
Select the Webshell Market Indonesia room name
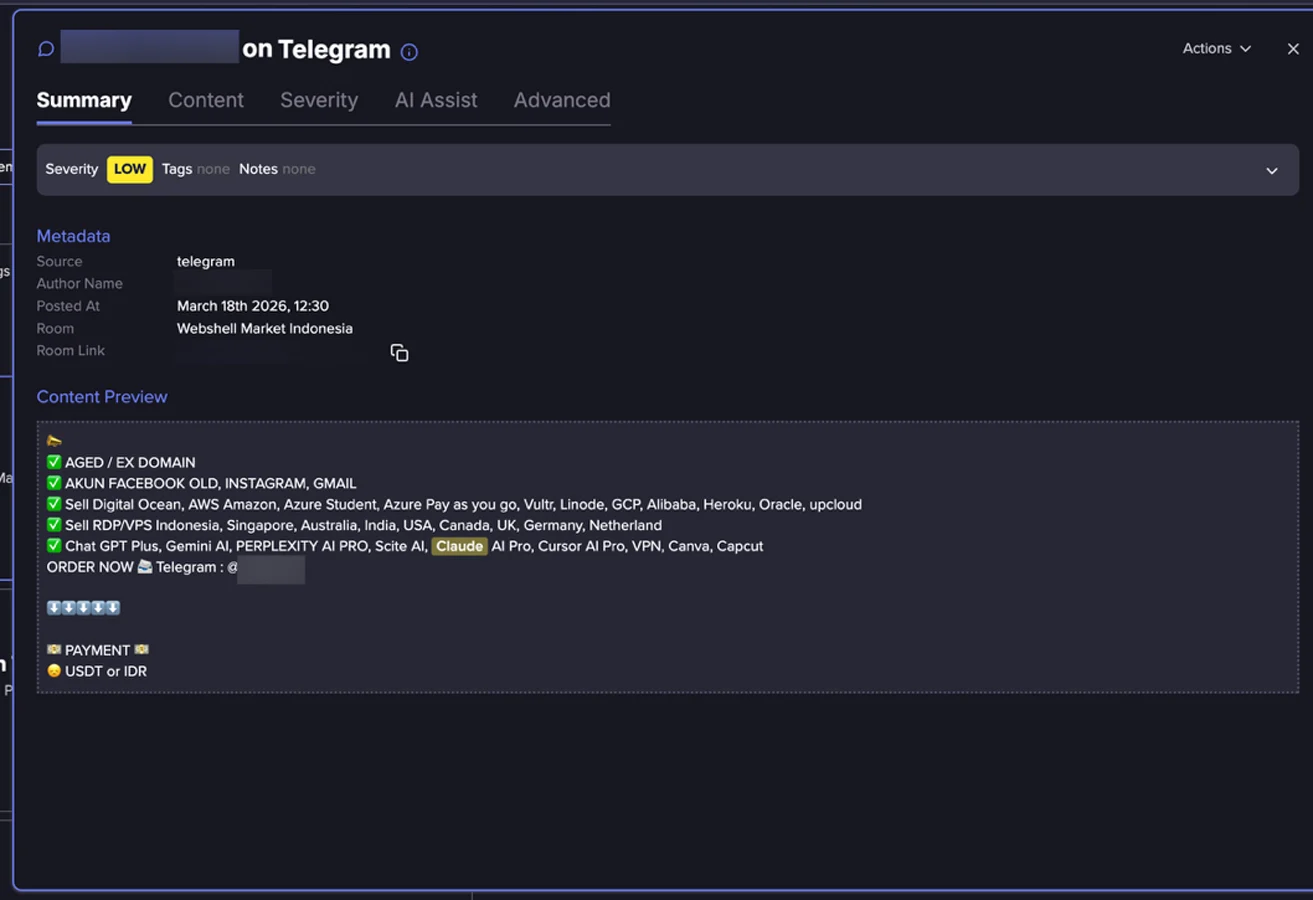click(265, 328)
